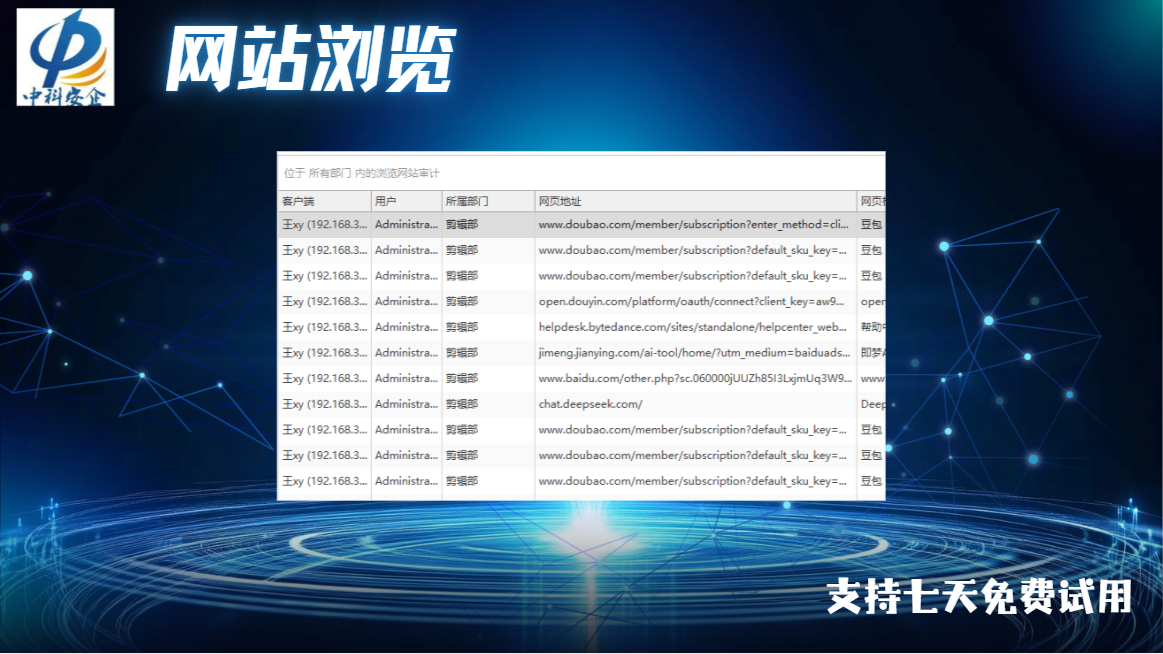This screenshot has width=1163, height=654.
Task: Click 剪辑部 in the chat.deepseek.com row
Action: [x=462, y=404]
